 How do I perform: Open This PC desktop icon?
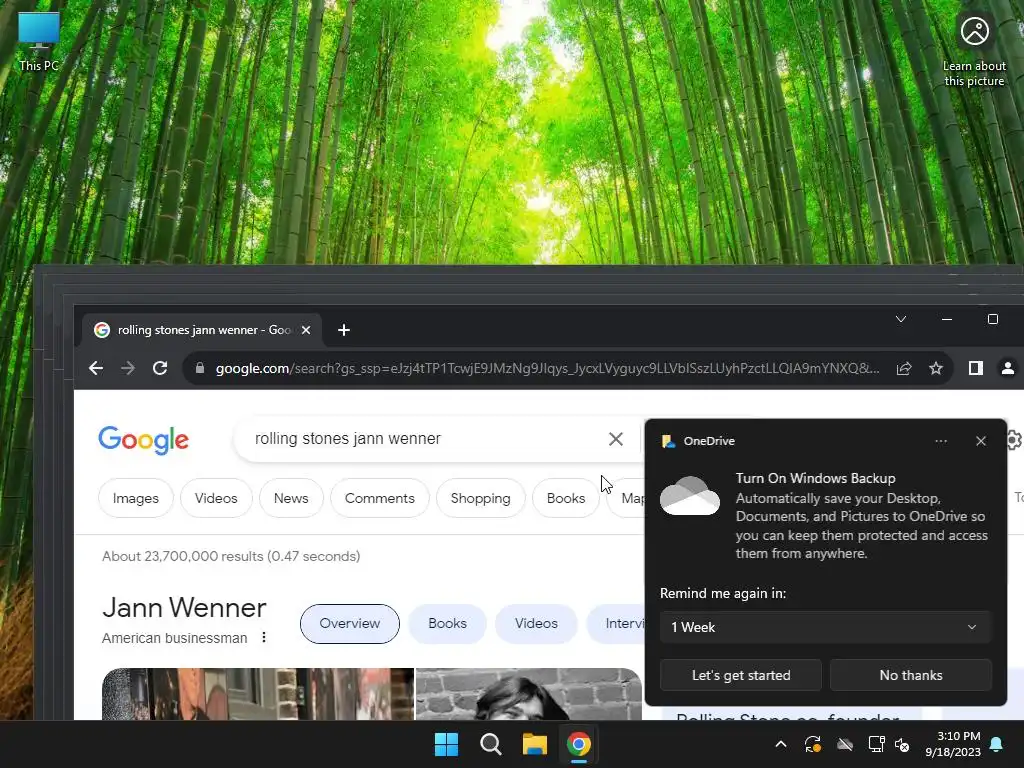(x=39, y=41)
